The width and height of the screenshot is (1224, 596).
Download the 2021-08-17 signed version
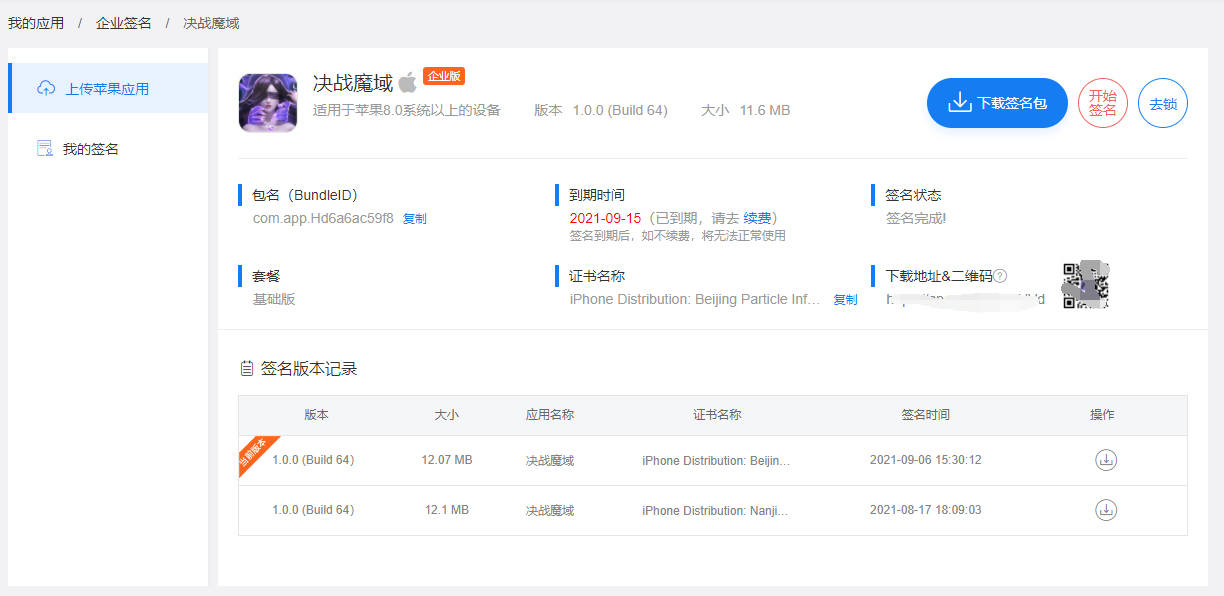click(x=1106, y=510)
